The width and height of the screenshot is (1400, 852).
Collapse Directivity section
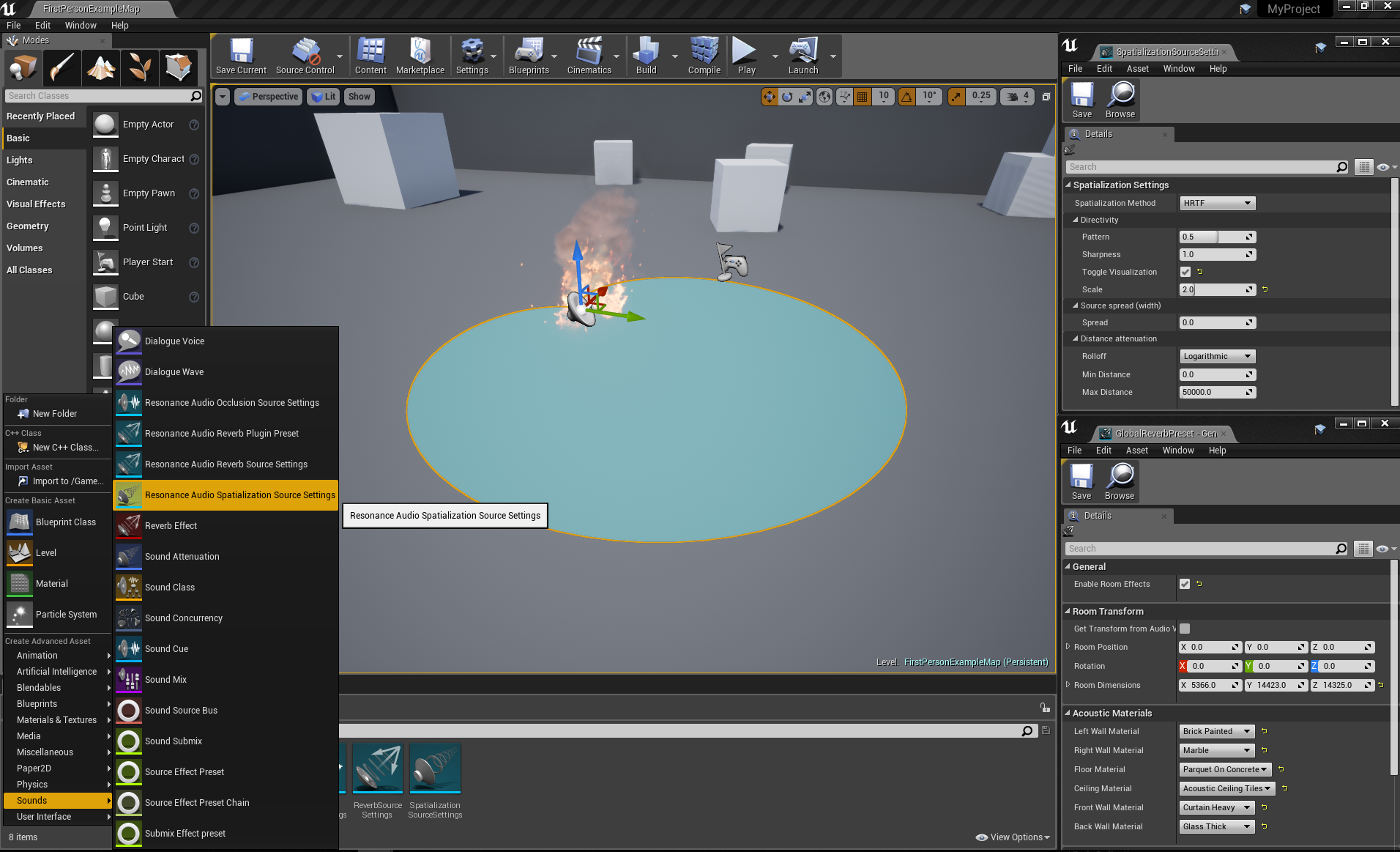[x=1075, y=220]
